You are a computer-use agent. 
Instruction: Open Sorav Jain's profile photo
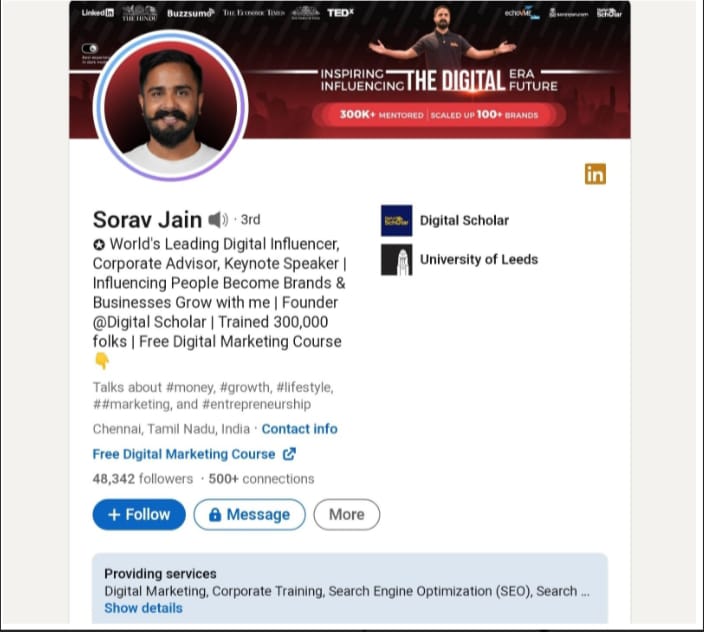point(171,106)
